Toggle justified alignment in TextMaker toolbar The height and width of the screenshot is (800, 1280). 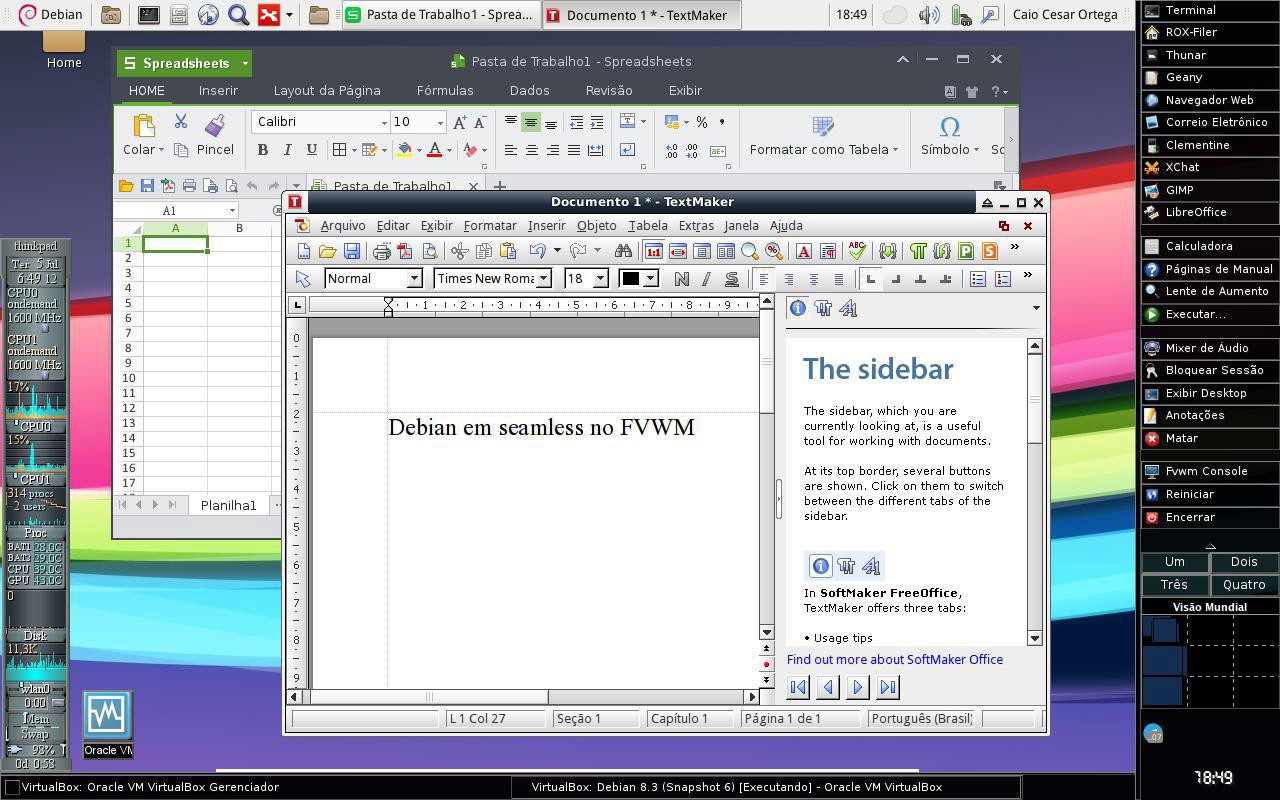tap(838, 279)
